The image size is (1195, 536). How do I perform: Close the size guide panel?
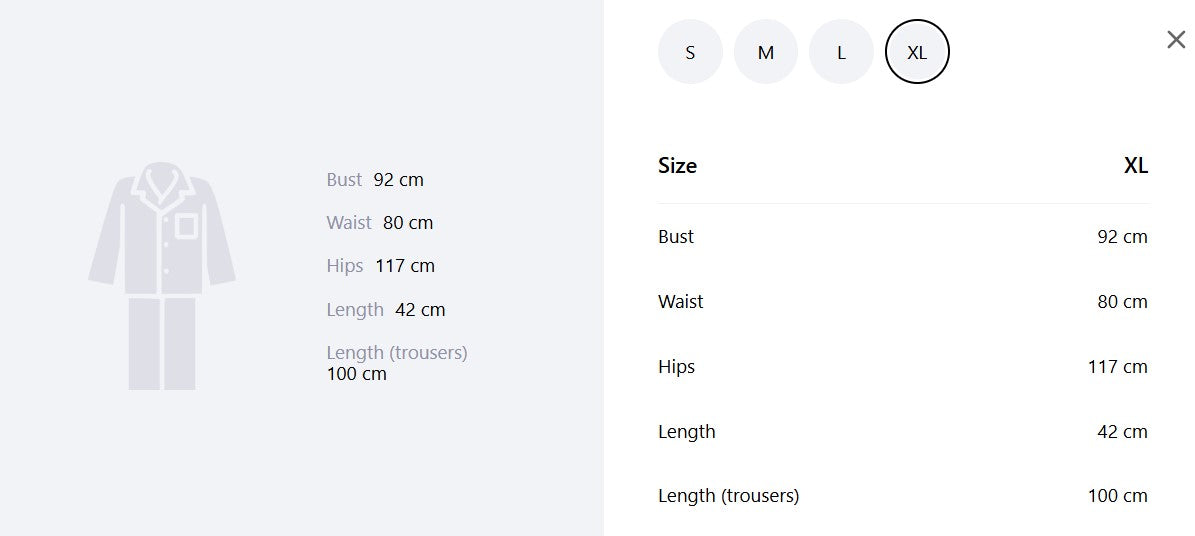1176,40
